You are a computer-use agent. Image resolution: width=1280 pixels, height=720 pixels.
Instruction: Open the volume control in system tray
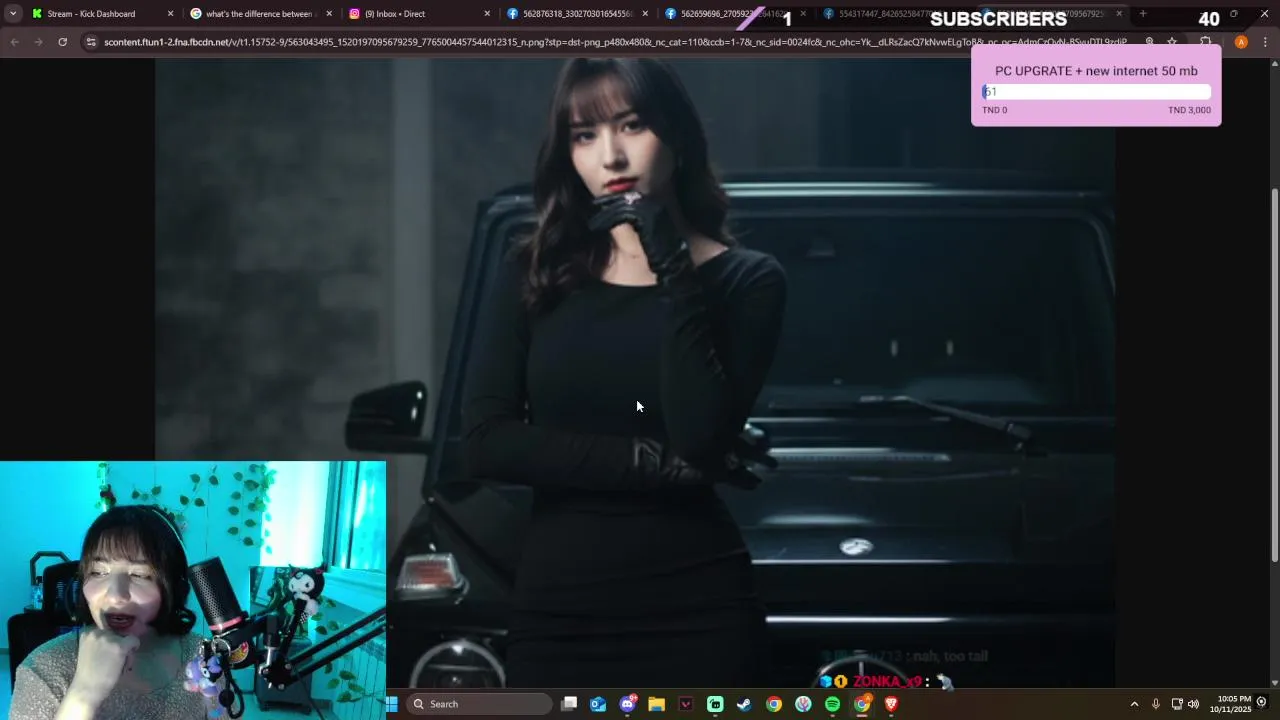(x=1193, y=704)
